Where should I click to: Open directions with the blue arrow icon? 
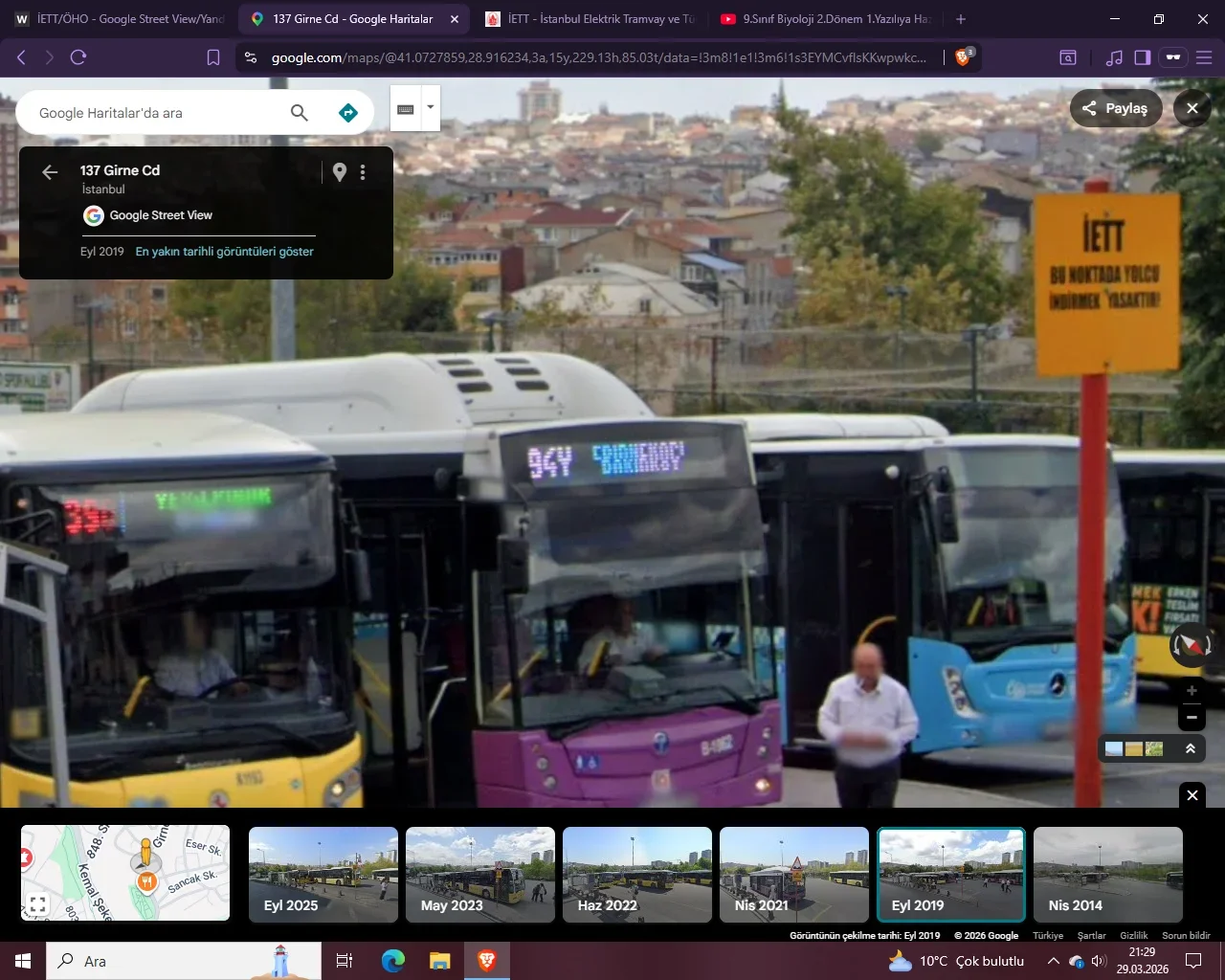click(348, 113)
